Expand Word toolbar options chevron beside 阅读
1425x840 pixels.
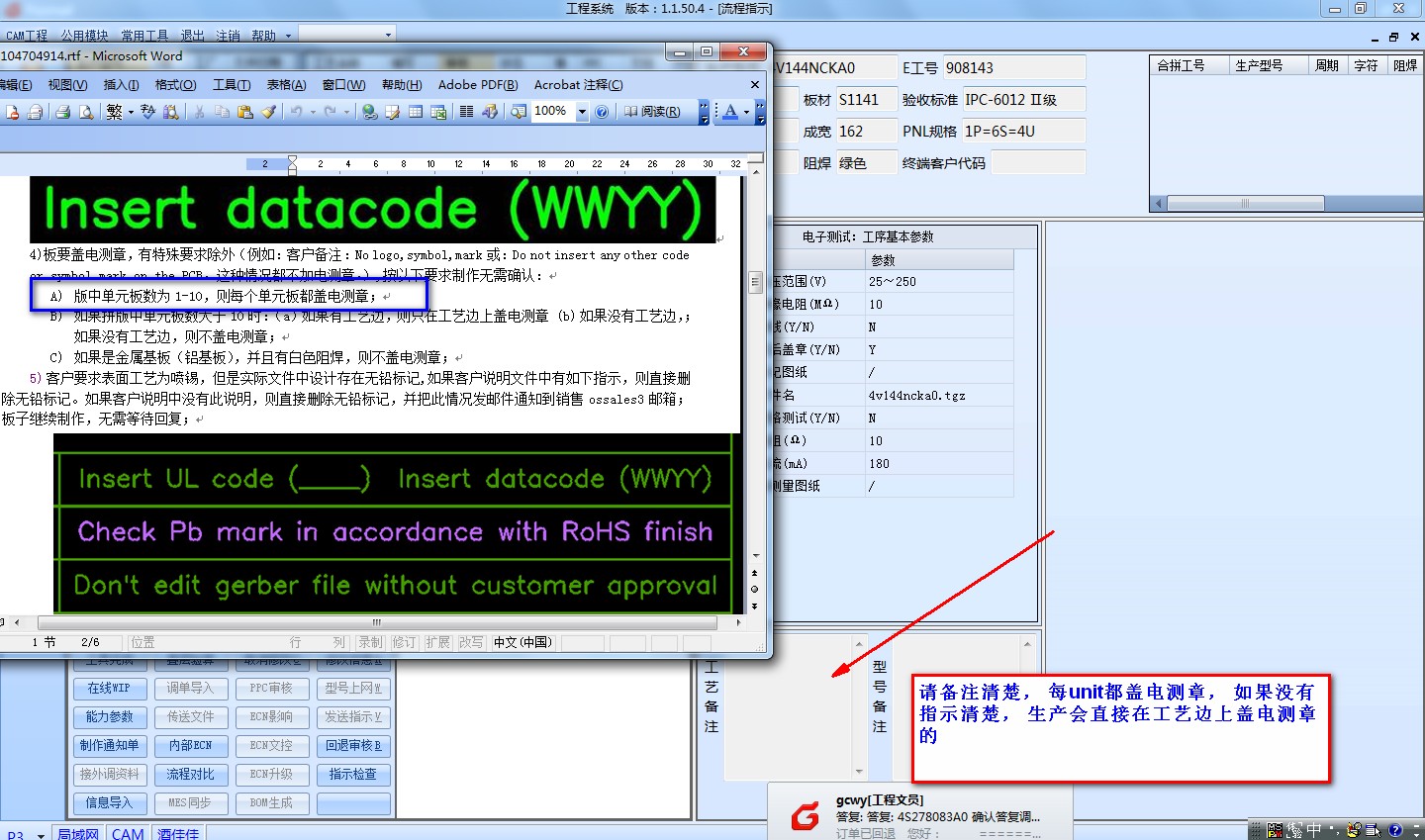point(704,112)
